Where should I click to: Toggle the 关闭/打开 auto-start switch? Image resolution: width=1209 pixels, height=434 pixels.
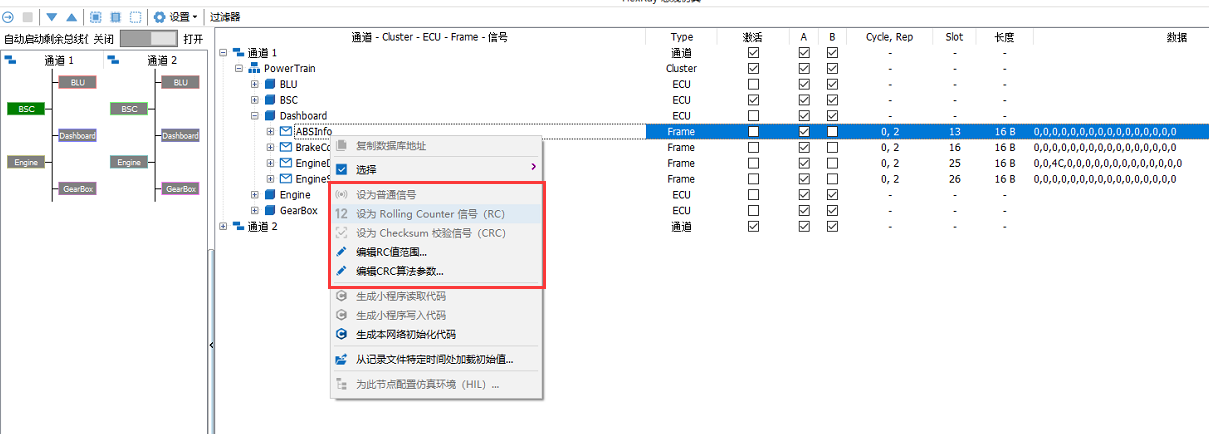[x=148, y=38]
